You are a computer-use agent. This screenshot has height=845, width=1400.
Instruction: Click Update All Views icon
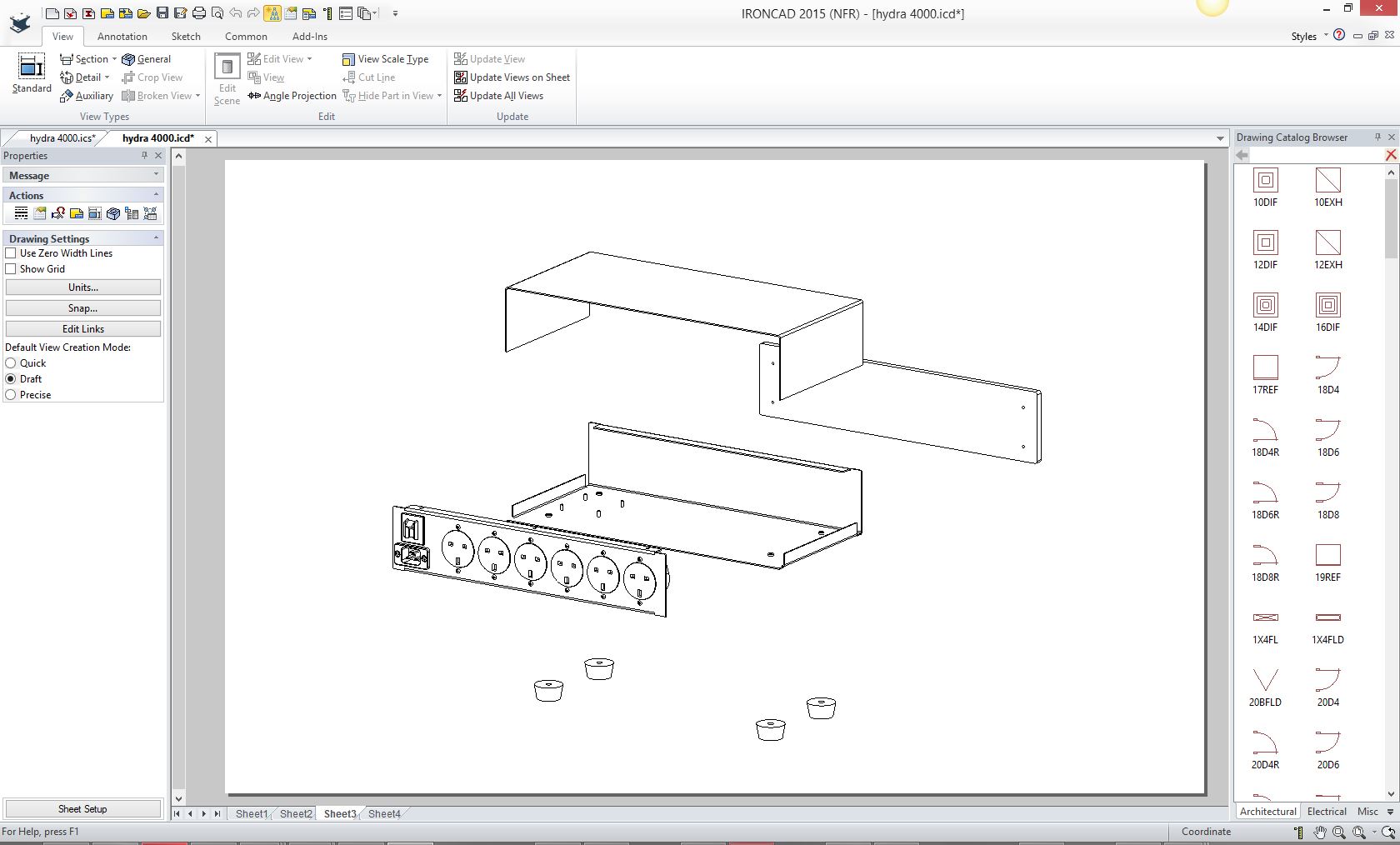click(461, 96)
